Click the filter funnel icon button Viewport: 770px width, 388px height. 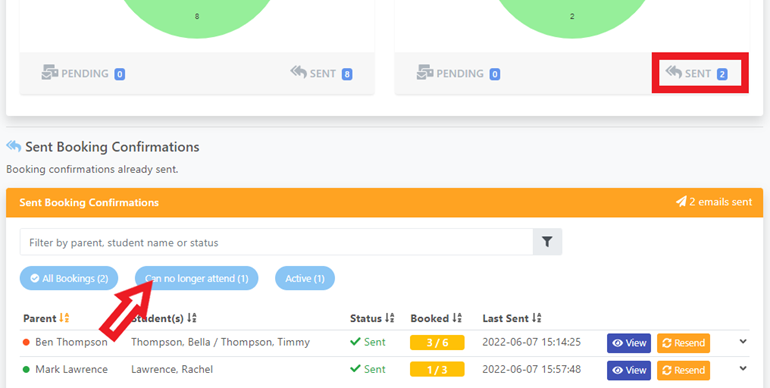click(x=547, y=242)
